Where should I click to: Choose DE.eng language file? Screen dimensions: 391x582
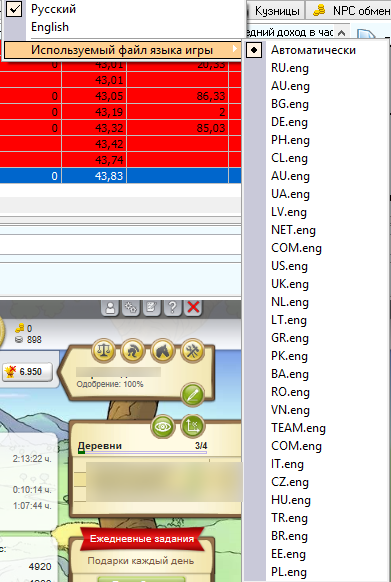pyautogui.click(x=289, y=122)
